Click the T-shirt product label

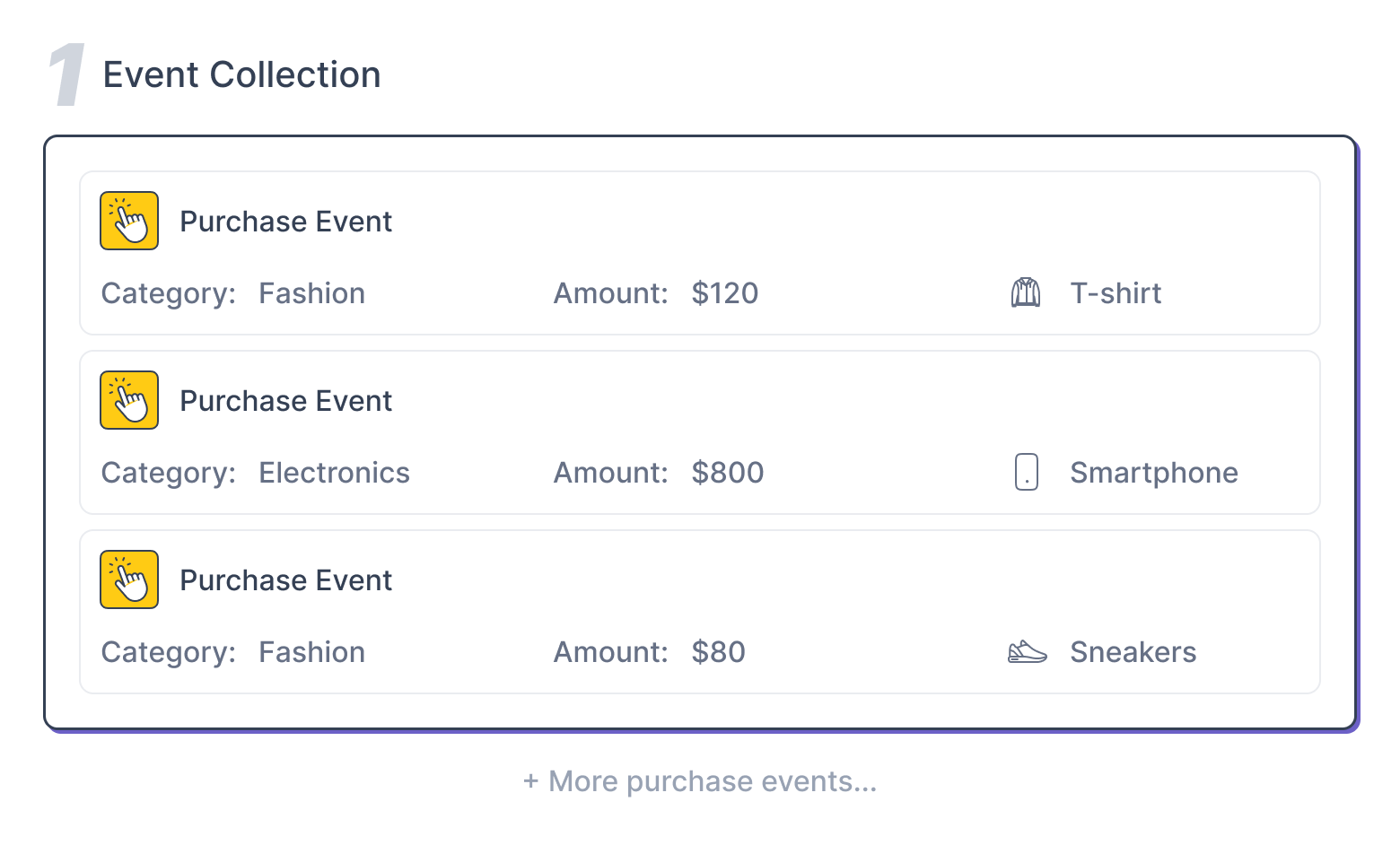tap(1116, 293)
